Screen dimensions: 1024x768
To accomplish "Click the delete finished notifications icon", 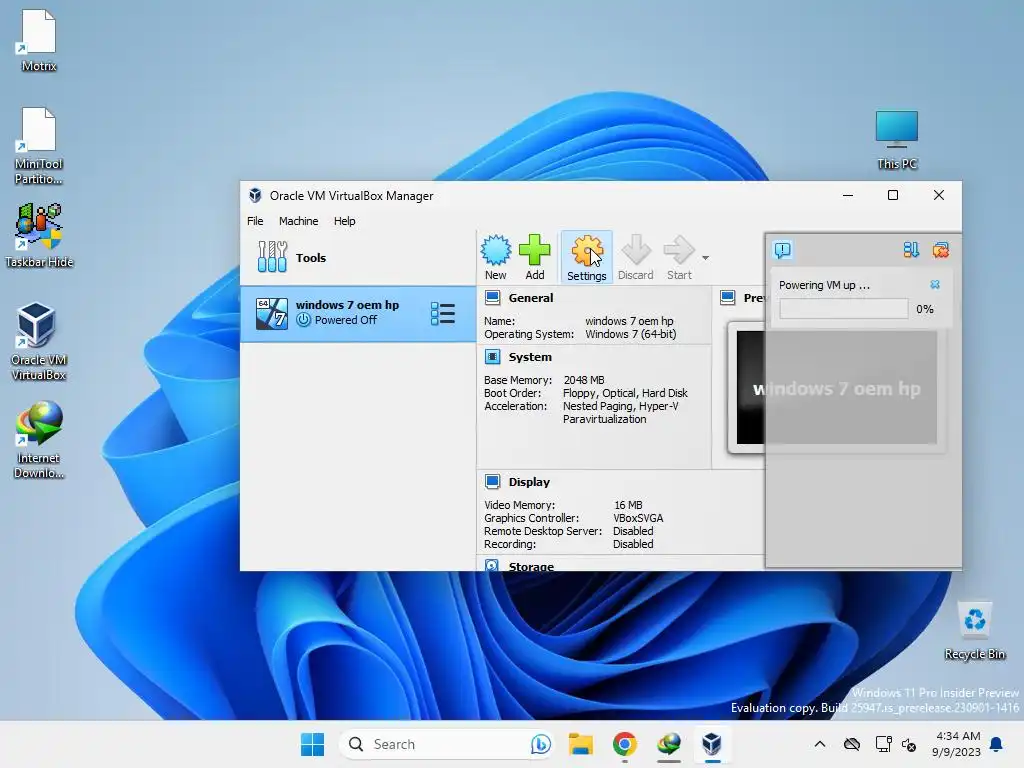I will pos(941,249).
